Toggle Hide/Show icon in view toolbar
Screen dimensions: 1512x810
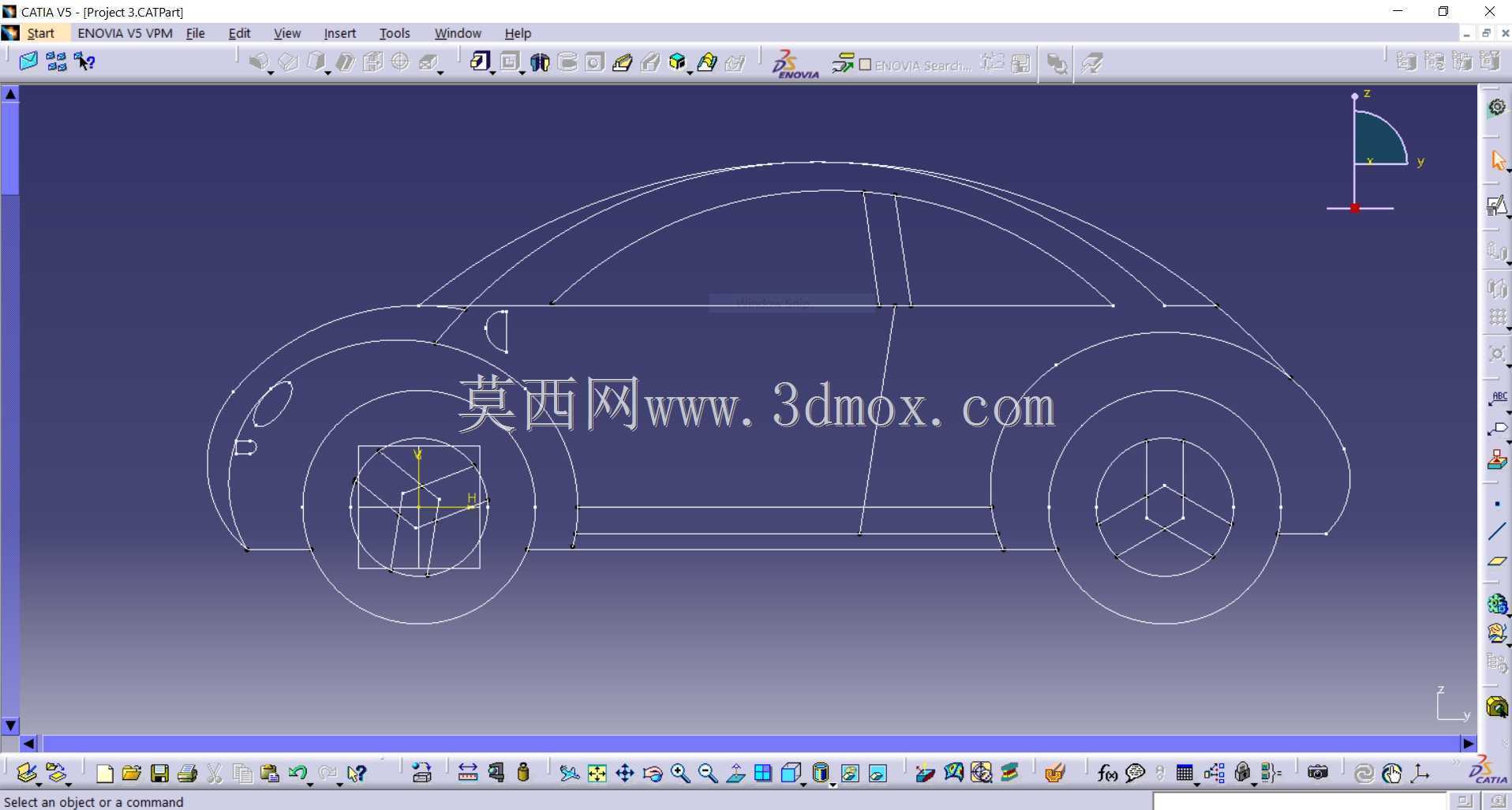coord(850,774)
